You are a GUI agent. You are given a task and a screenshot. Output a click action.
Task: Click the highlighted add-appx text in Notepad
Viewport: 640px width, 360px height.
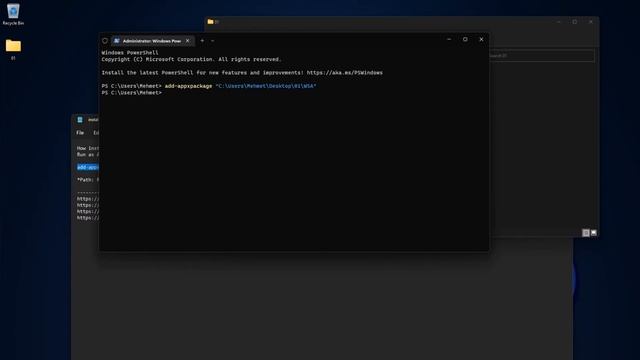88,167
